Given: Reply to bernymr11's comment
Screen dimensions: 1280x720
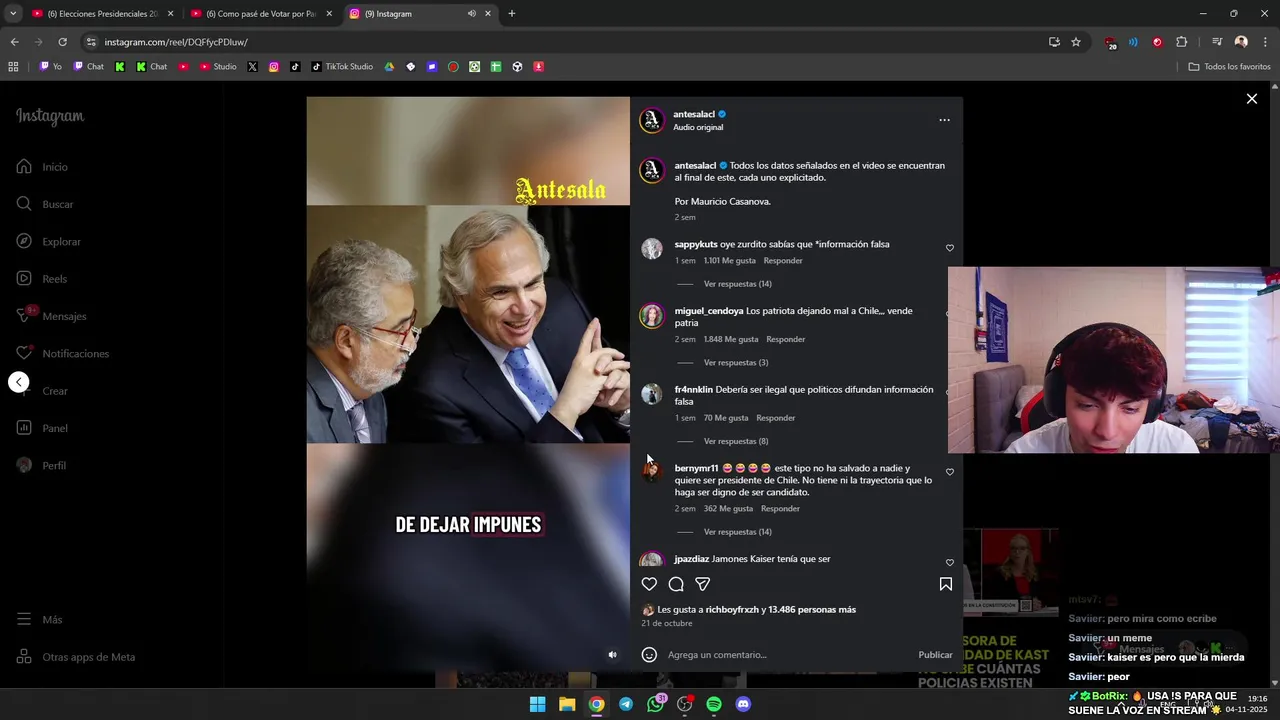Looking at the screenshot, I should (780, 509).
